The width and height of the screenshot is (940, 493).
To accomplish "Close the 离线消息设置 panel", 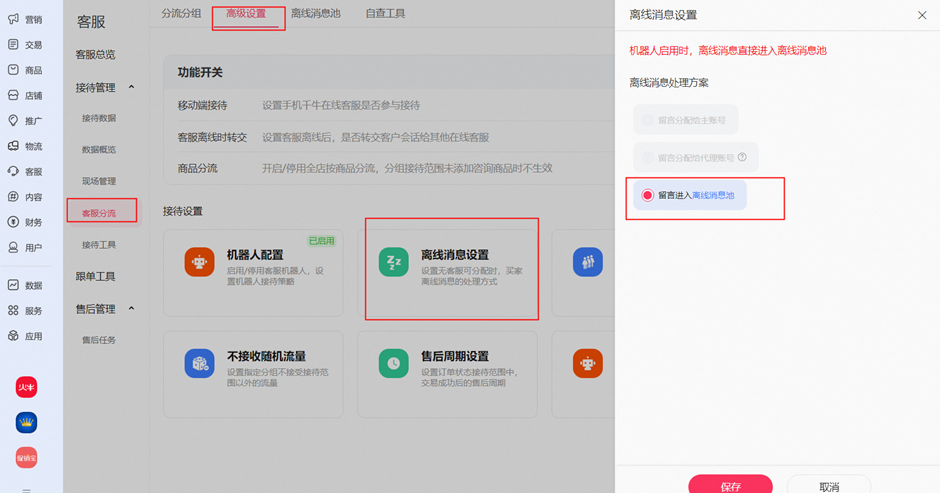I will tap(922, 15).
